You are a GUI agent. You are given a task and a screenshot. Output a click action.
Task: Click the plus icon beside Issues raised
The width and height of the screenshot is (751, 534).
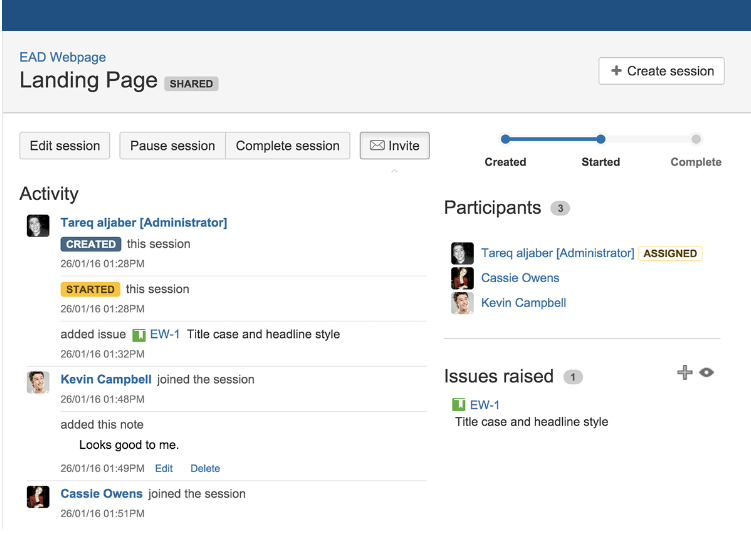[x=684, y=373]
